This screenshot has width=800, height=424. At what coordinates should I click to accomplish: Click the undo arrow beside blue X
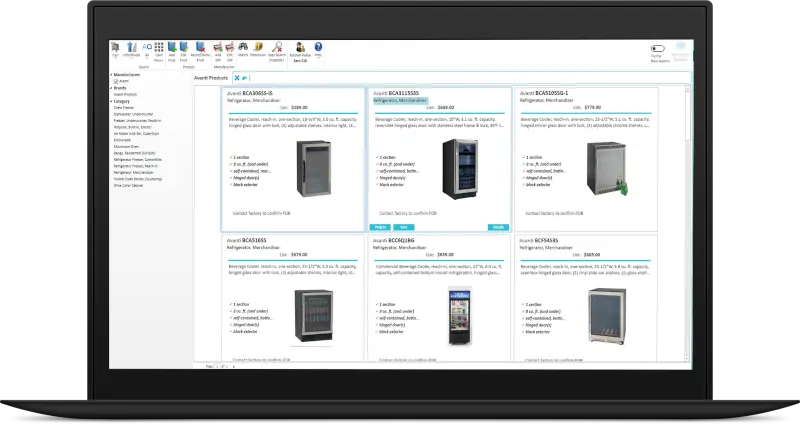coord(245,78)
